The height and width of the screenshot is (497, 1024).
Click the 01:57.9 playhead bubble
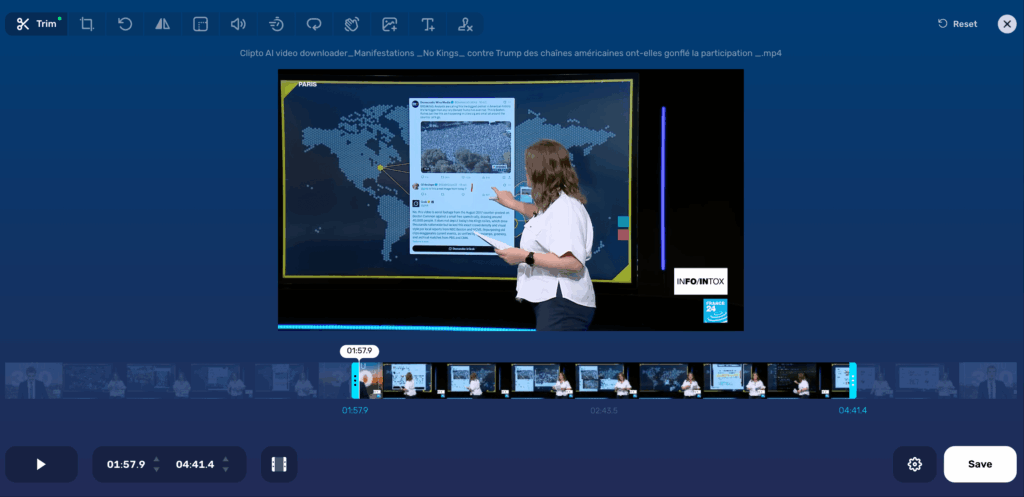(359, 351)
